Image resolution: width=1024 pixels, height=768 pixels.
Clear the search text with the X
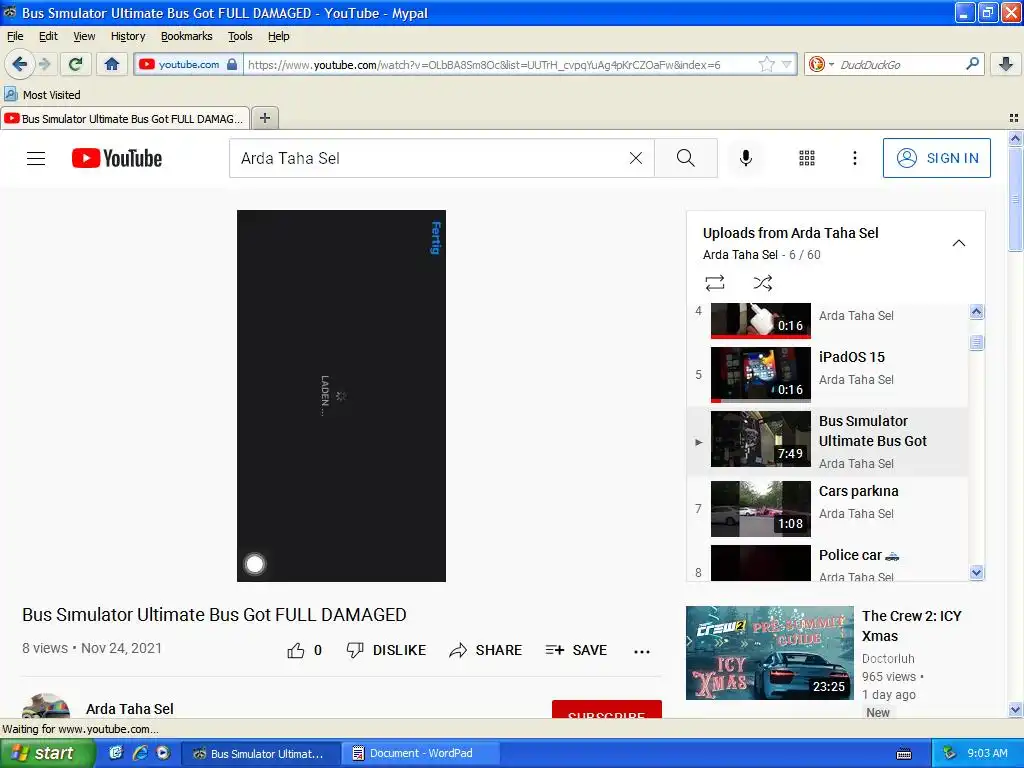[635, 158]
